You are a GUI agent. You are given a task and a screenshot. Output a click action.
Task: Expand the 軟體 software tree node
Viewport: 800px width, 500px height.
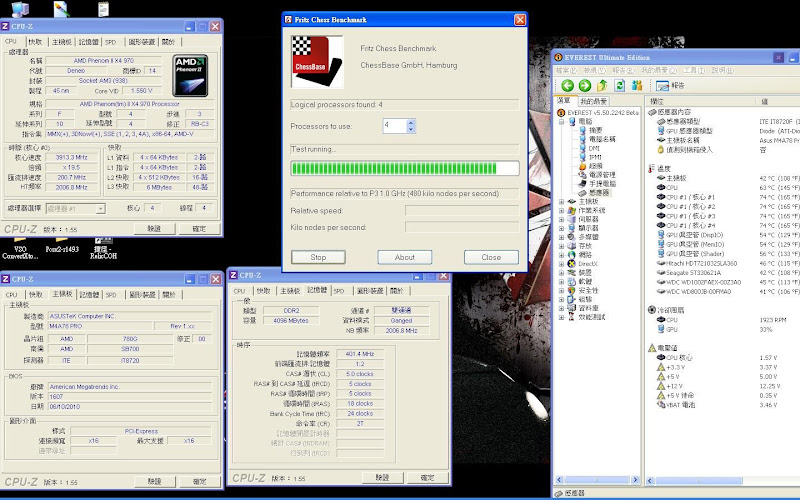(x=561, y=282)
